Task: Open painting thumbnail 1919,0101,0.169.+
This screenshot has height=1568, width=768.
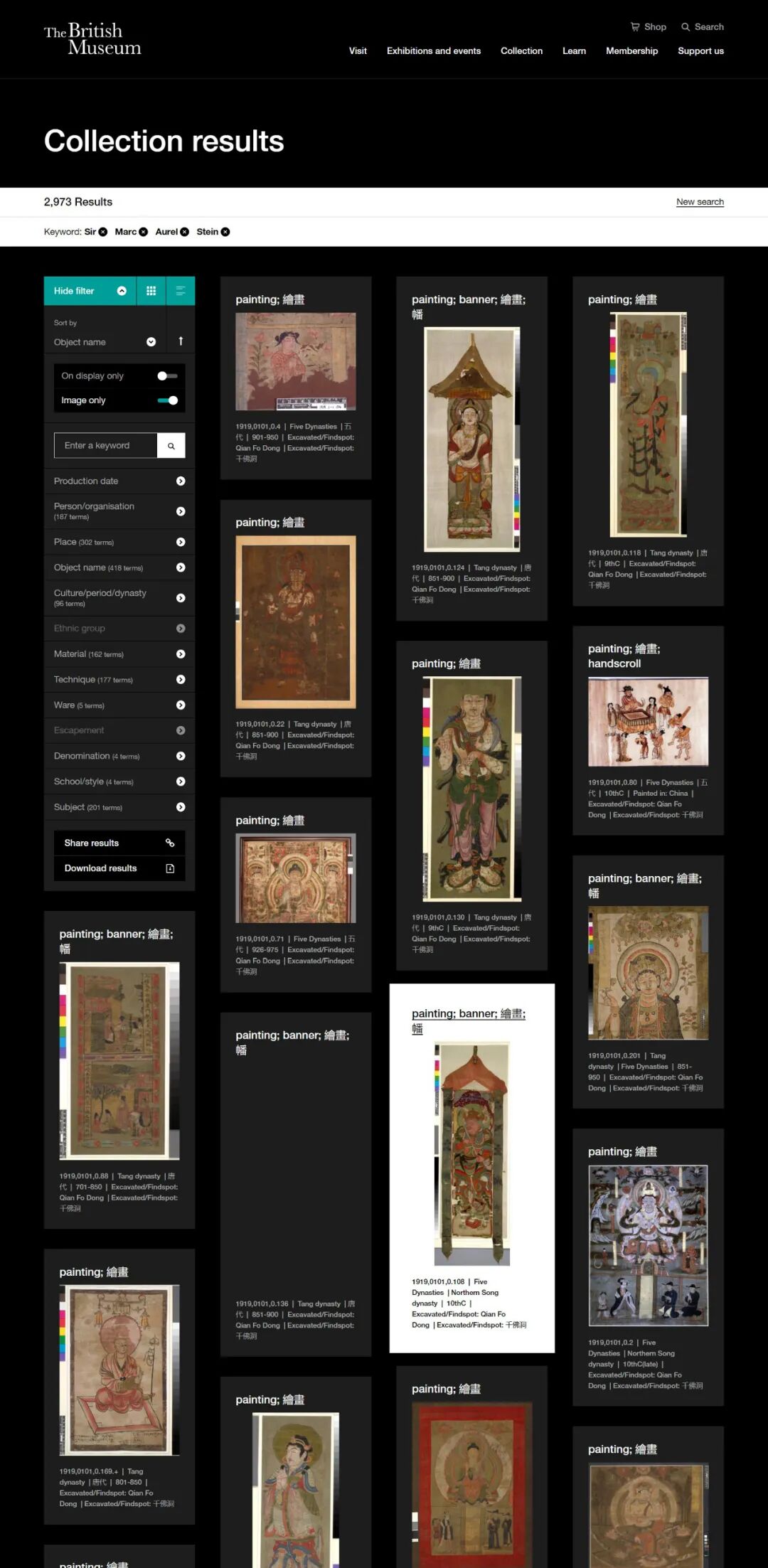Action: pos(119,1370)
